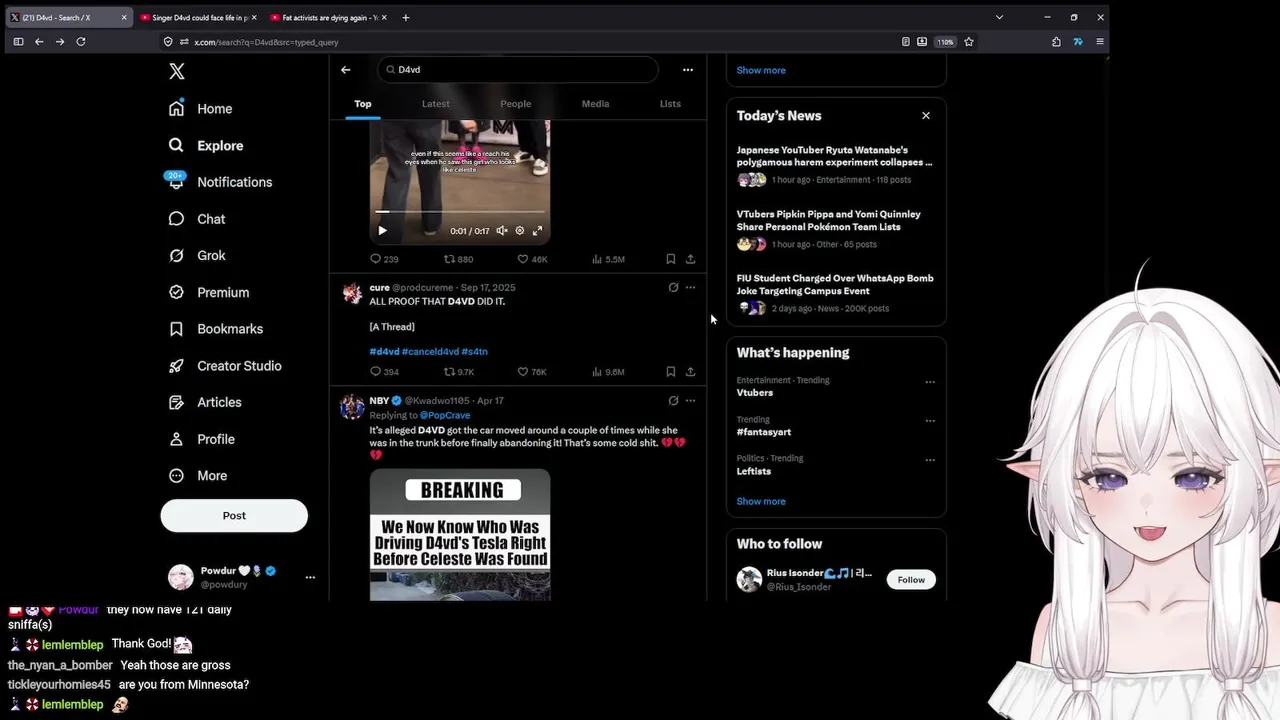Viewport: 1280px width, 720px height.
Task: Like cure's post with 76K likes
Action: [x=532, y=372]
